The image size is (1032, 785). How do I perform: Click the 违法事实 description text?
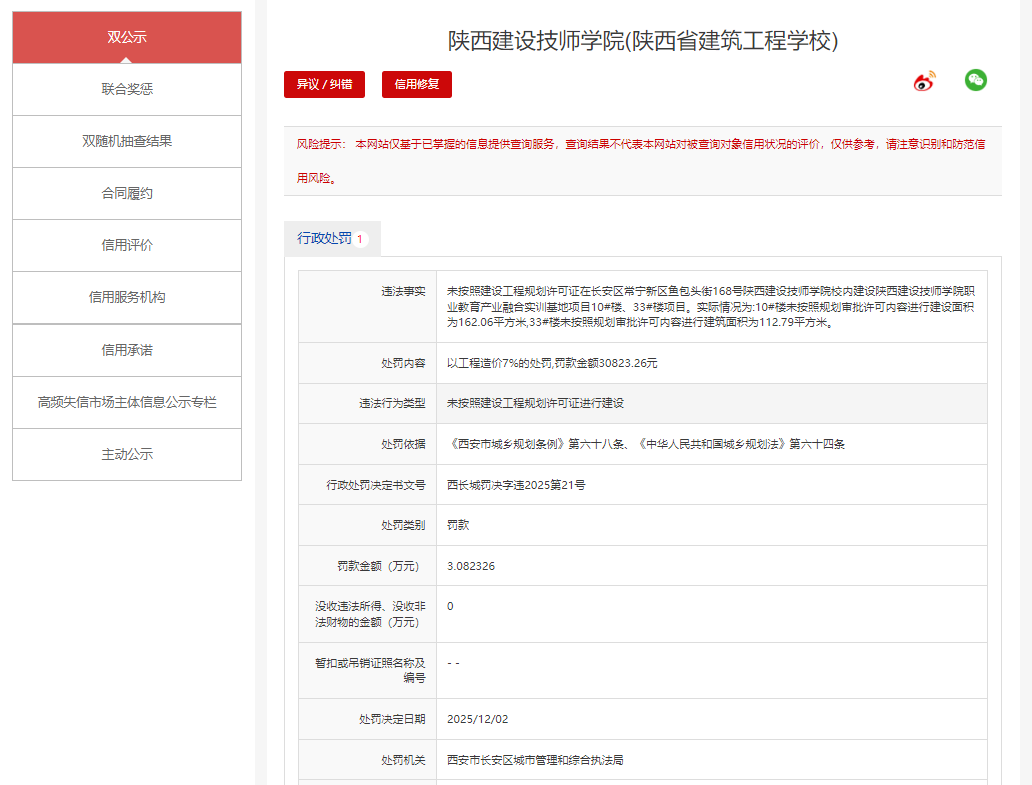click(x=710, y=307)
